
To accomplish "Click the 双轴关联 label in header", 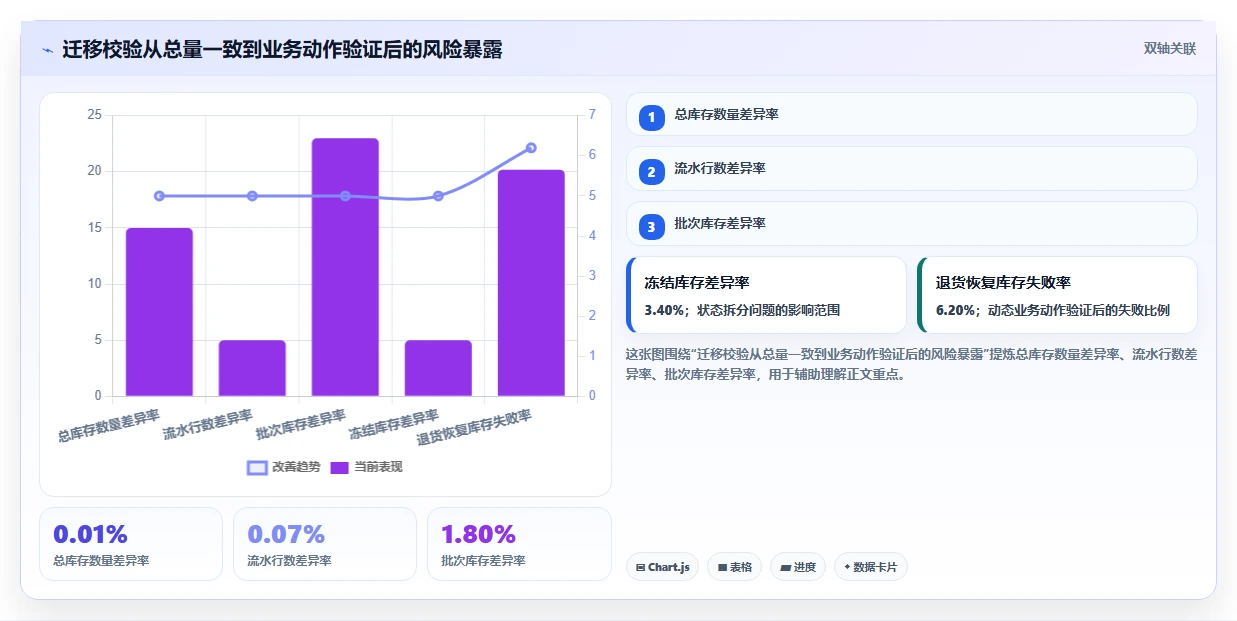I will (1170, 48).
